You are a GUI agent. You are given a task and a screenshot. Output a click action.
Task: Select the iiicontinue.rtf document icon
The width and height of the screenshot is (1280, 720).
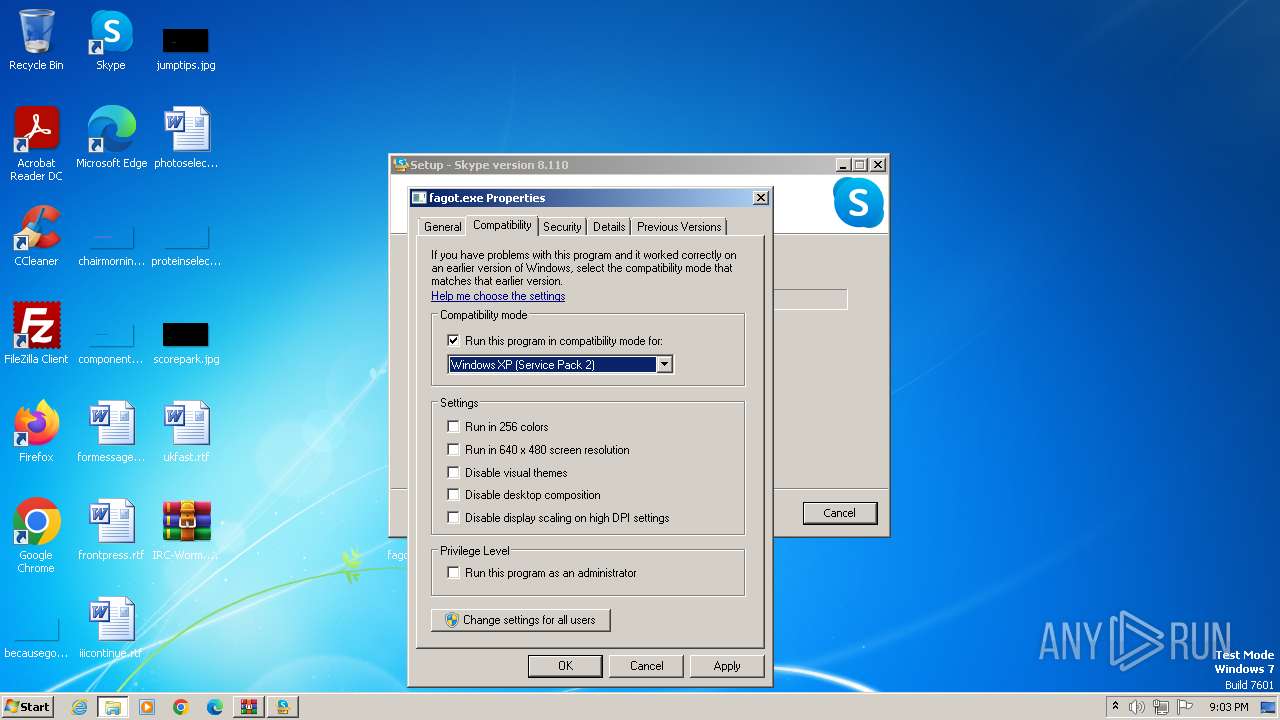tap(111, 627)
